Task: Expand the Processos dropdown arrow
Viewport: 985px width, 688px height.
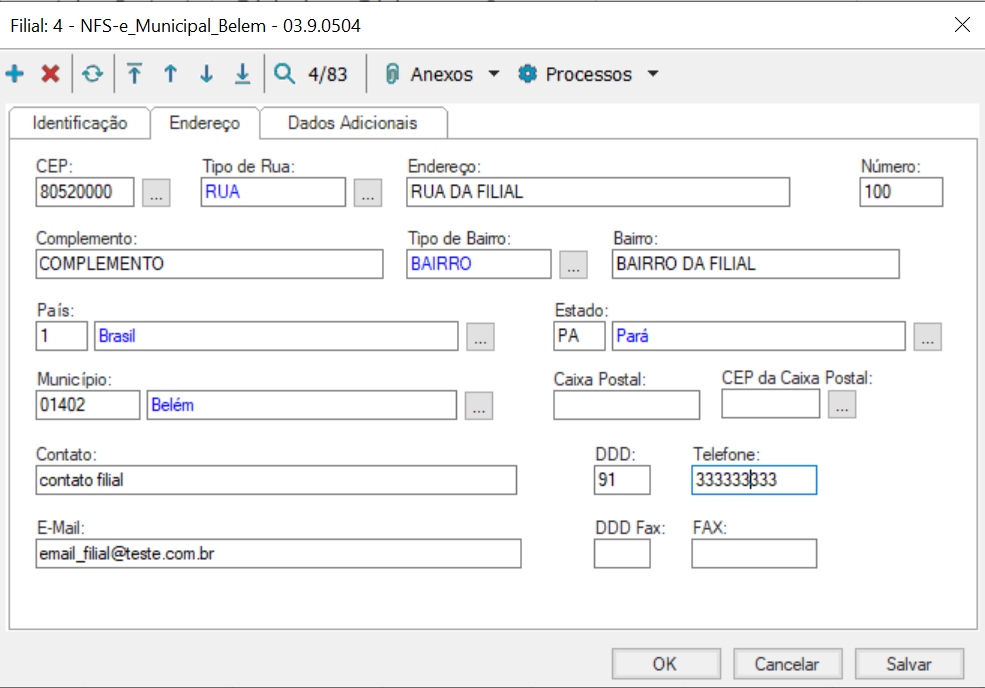Action: tap(653, 74)
